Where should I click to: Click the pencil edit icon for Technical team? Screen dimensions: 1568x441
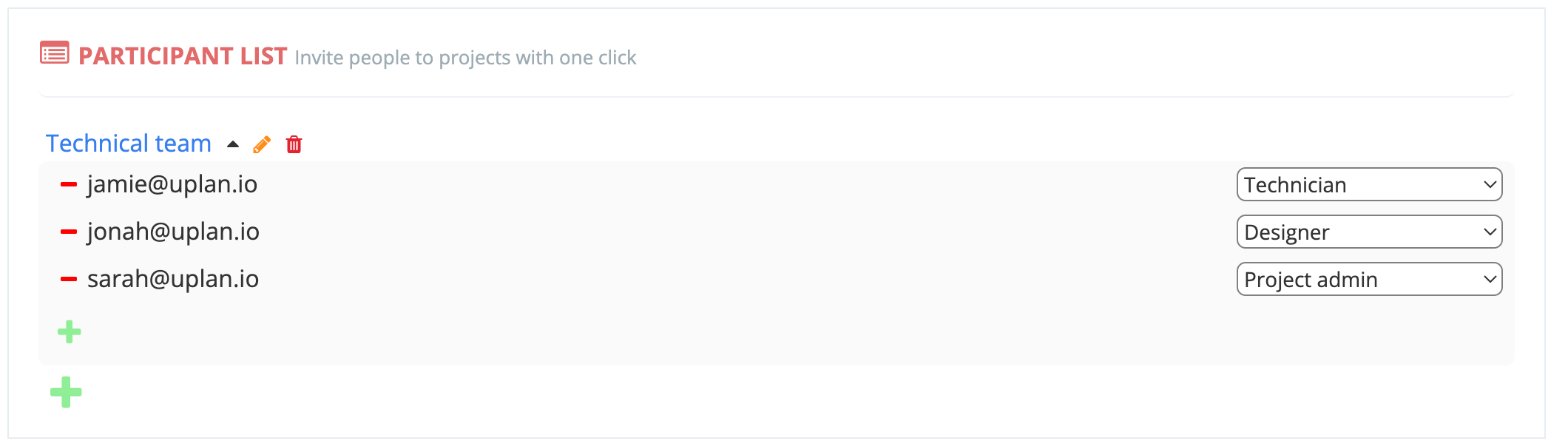click(262, 144)
